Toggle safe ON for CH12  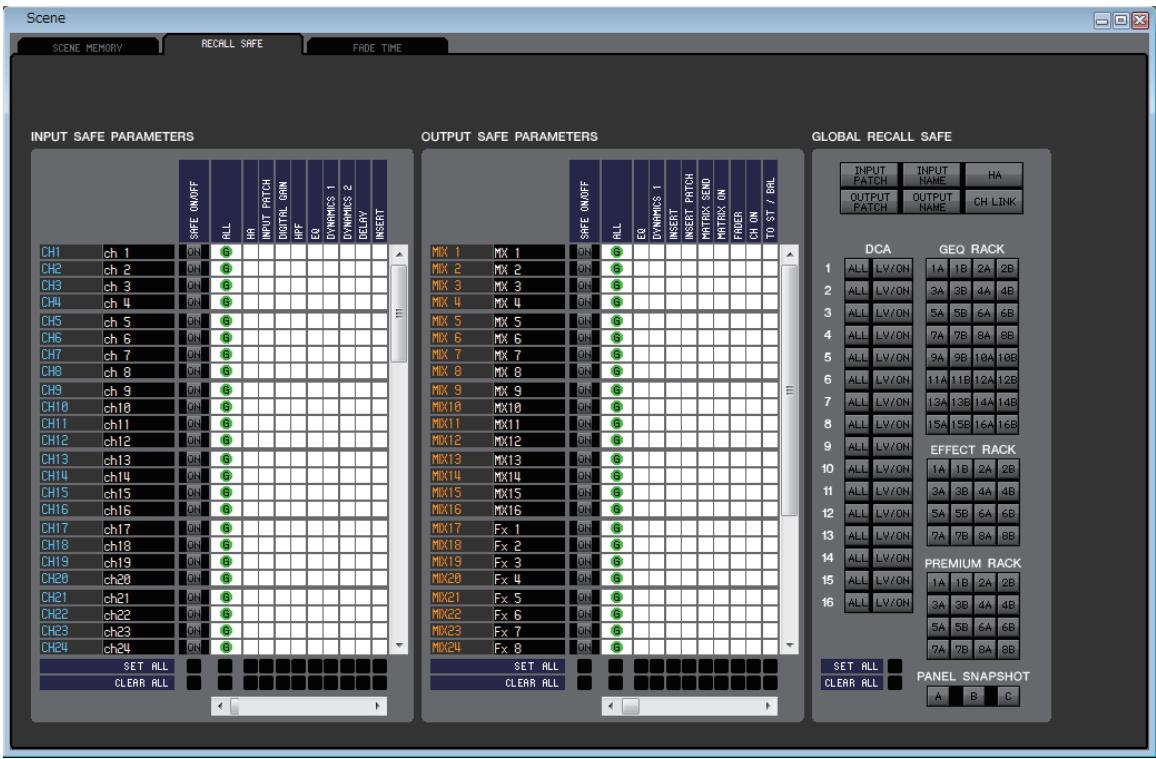click(194, 441)
